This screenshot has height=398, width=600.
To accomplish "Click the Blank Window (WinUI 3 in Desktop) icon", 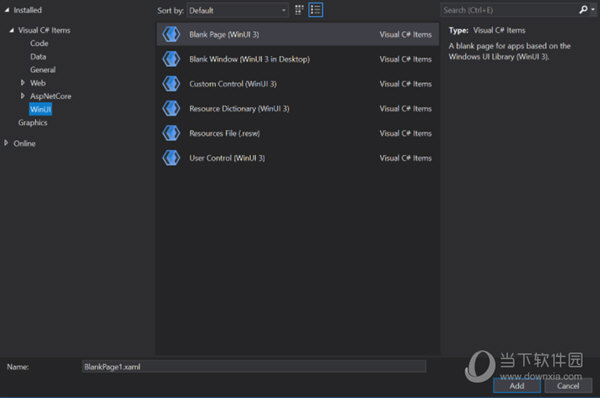I will (x=171, y=59).
